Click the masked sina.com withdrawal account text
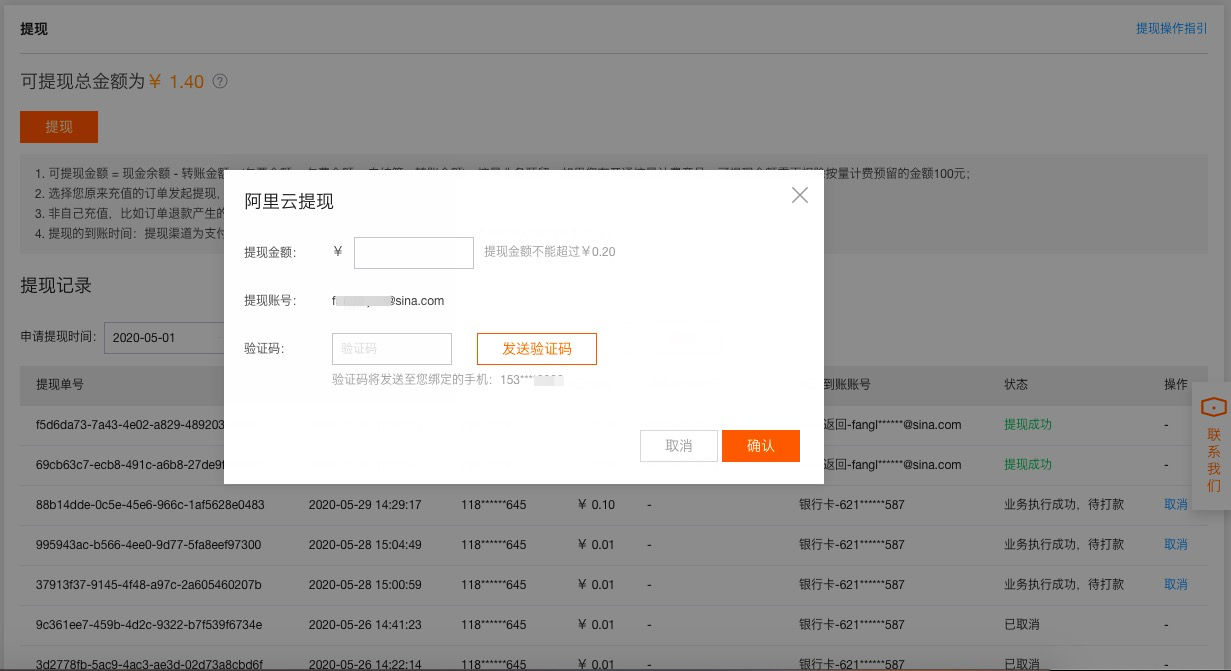Viewport: 1231px width, 671px height. [x=389, y=300]
